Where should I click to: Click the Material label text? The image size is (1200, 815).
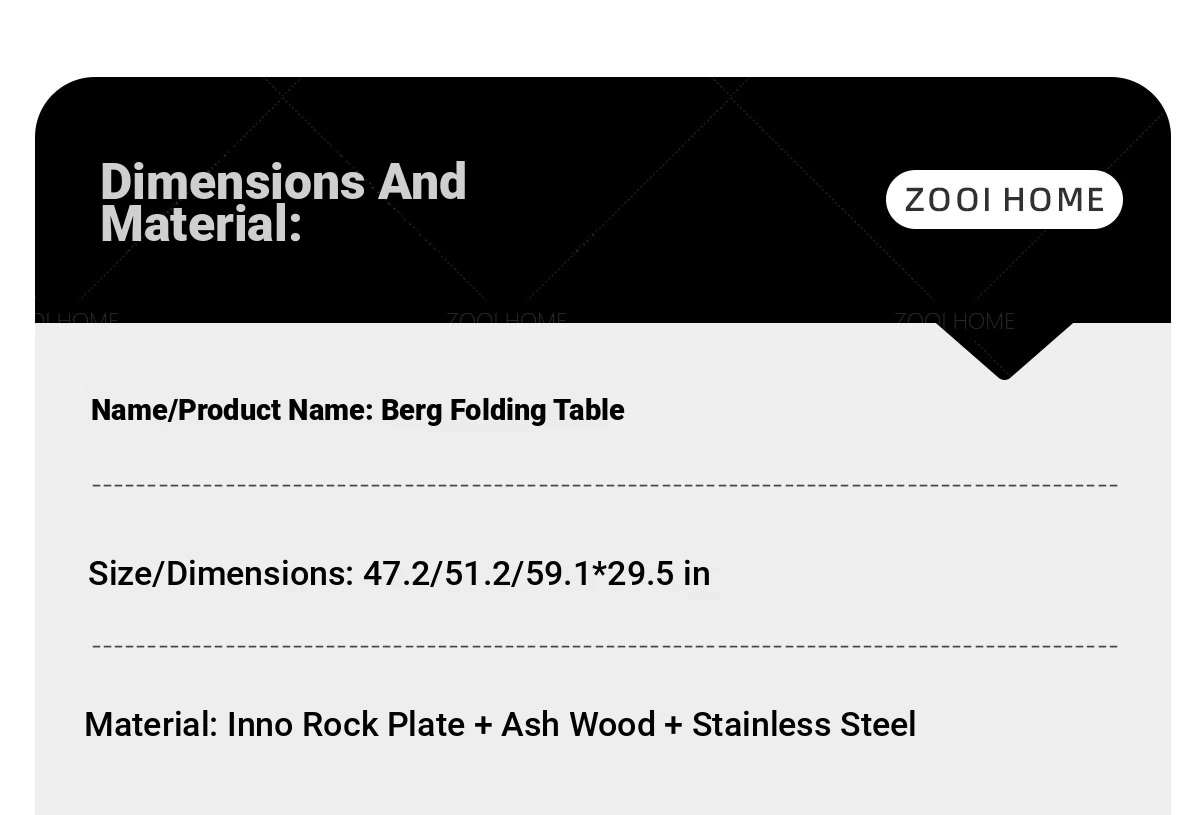click(x=151, y=724)
